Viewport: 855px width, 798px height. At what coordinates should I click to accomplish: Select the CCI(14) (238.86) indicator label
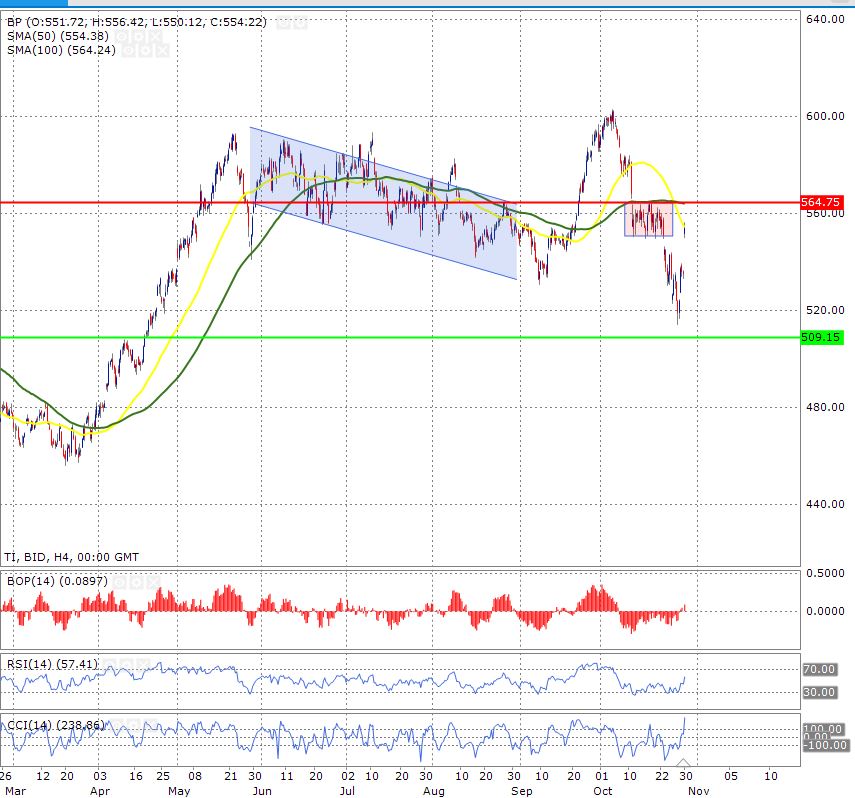[55, 725]
